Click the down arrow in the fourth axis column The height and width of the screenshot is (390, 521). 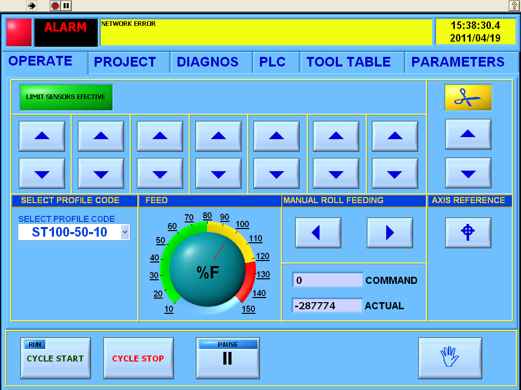click(x=218, y=174)
